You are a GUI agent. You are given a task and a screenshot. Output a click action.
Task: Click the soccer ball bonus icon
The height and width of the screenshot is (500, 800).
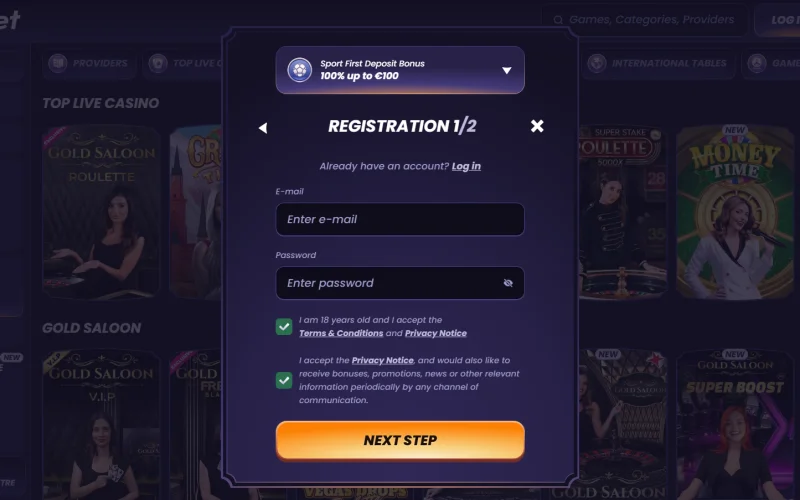point(299,70)
